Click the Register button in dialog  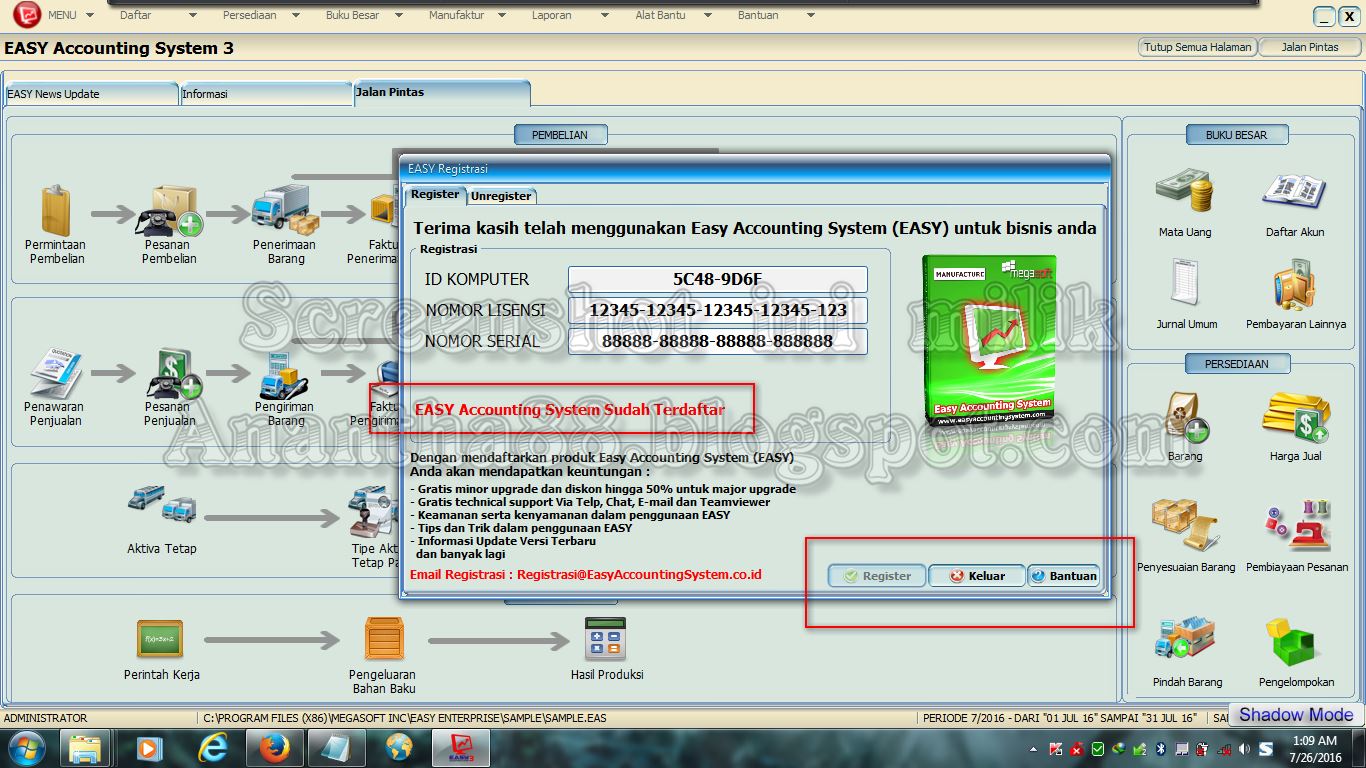click(x=877, y=576)
